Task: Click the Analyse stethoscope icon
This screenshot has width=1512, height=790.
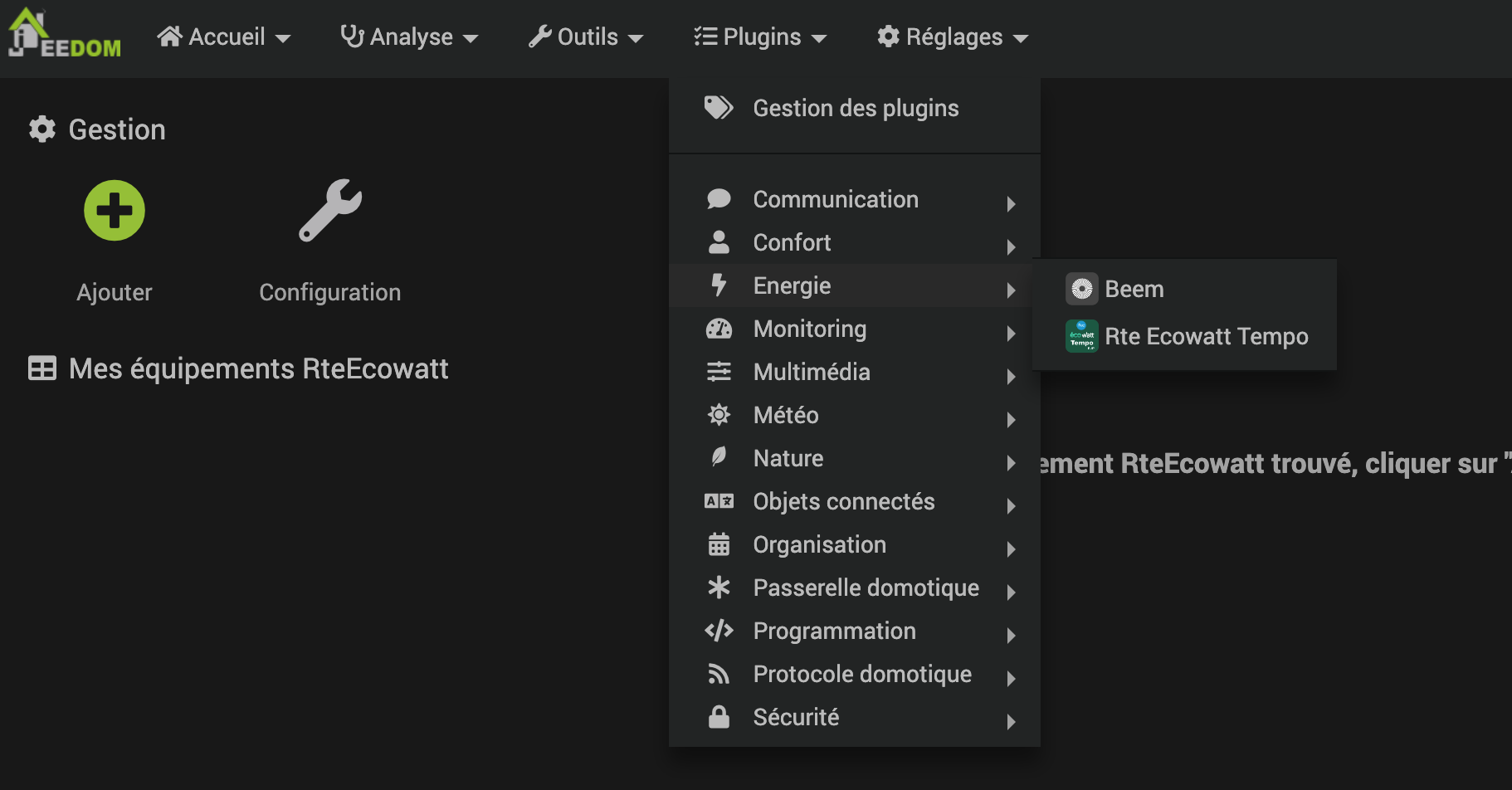Action: (353, 37)
